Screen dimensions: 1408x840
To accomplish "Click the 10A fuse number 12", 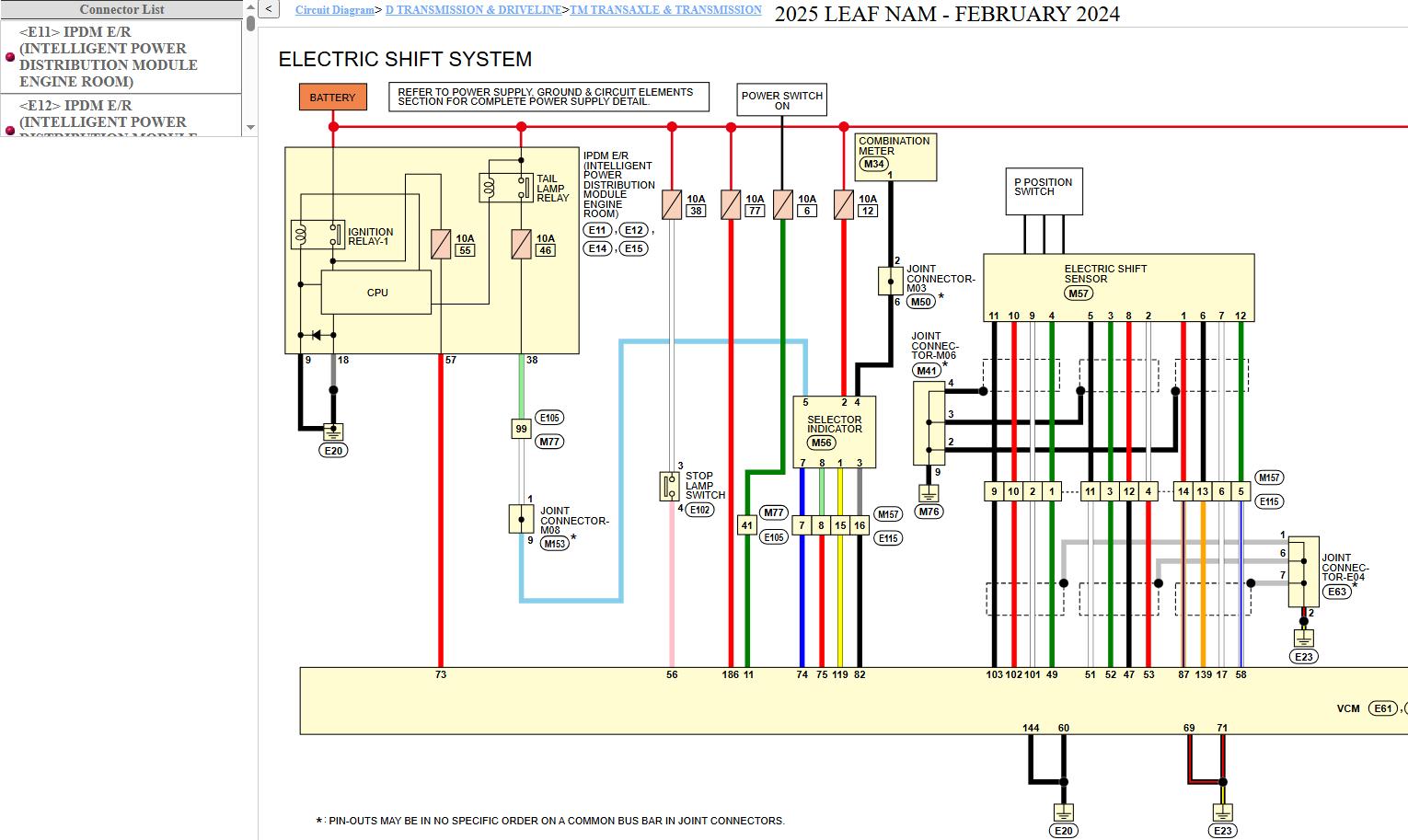I will tap(843, 204).
